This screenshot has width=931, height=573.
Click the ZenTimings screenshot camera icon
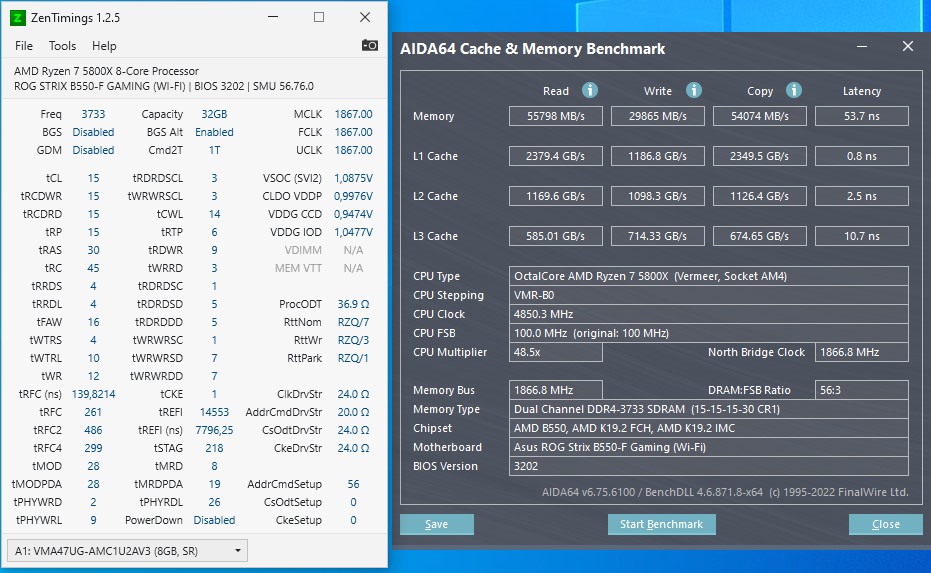click(x=369, y=45)
